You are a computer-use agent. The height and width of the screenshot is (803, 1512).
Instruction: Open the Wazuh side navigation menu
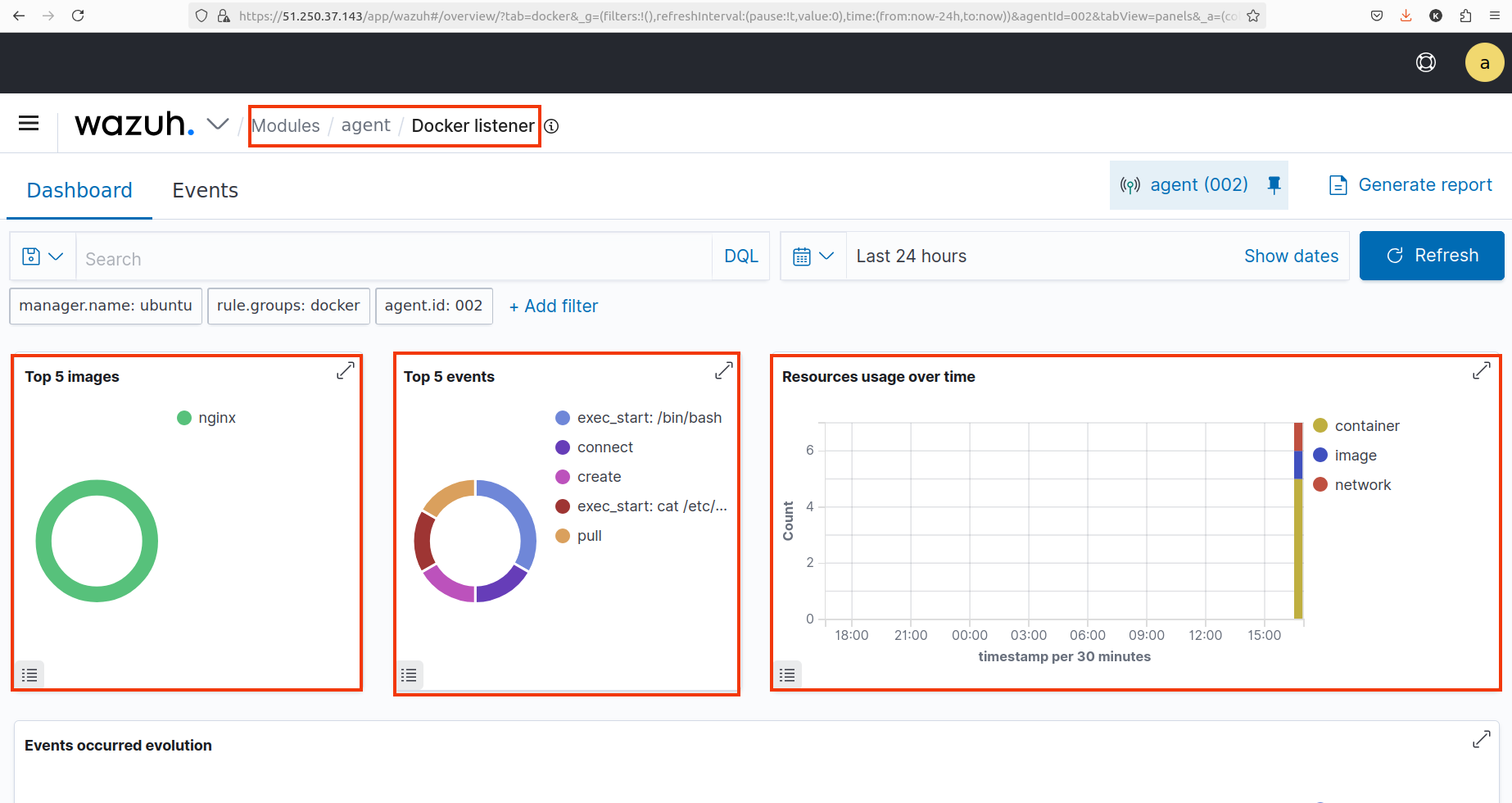pos(29,123)
